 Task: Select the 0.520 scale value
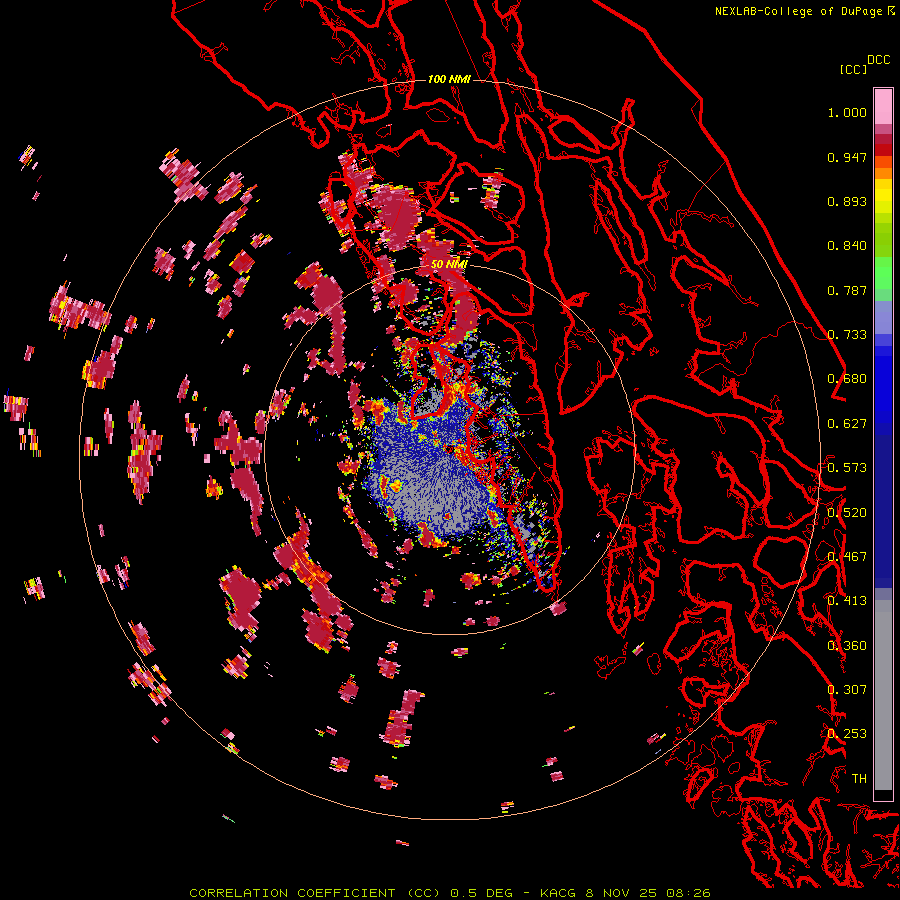847,513
